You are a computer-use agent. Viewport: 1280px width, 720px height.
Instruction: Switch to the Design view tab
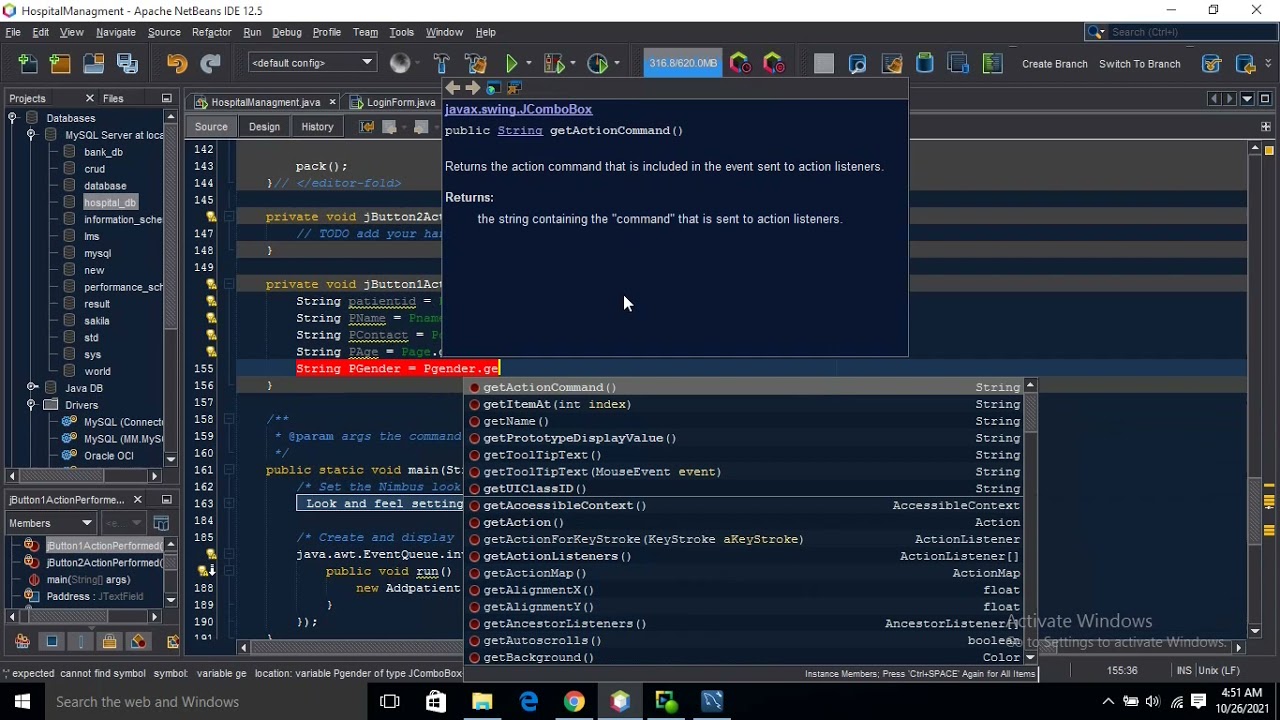tap(264, 127)
